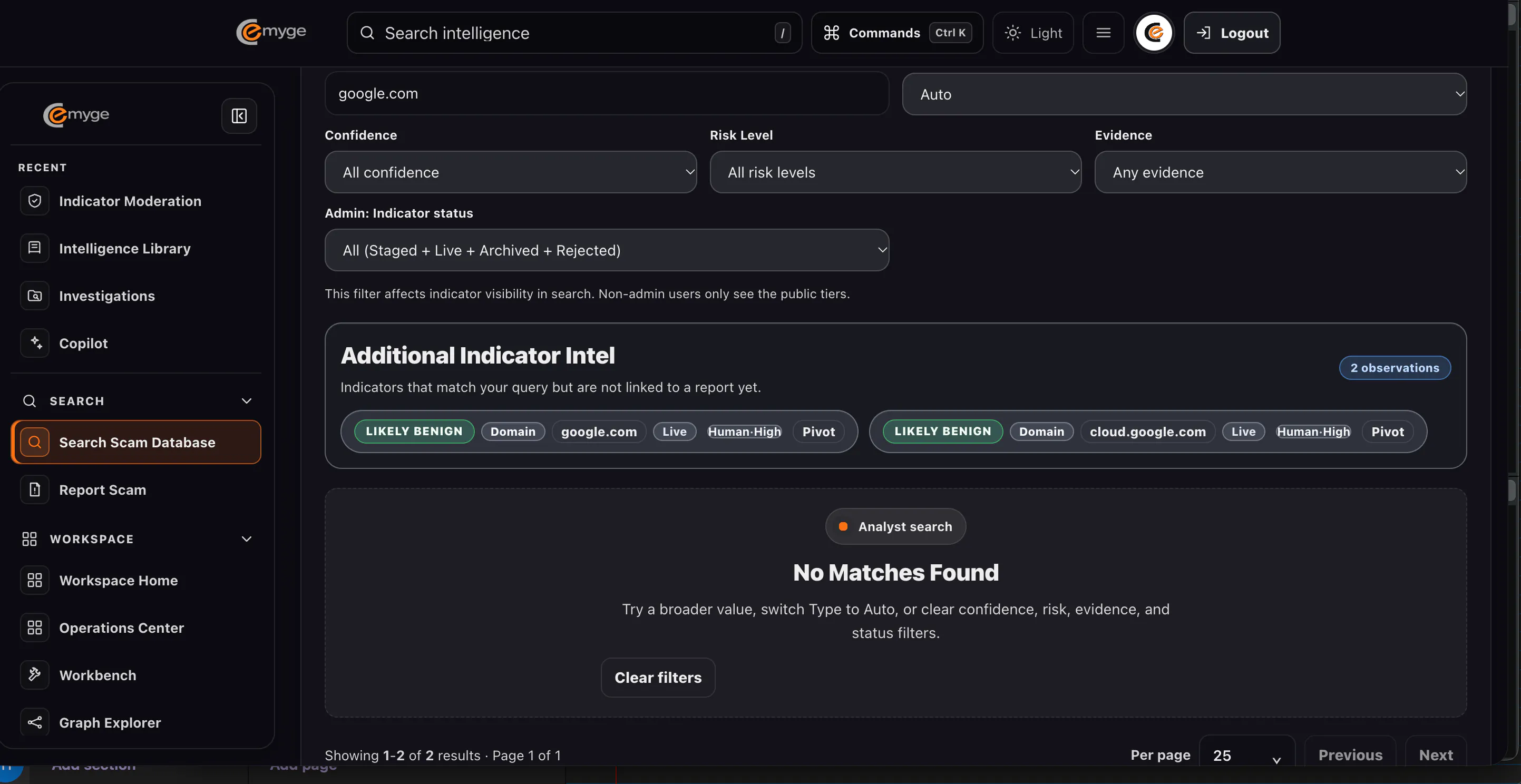
Task: Open Graph Explorer share icon
Action: pos(35,722)
